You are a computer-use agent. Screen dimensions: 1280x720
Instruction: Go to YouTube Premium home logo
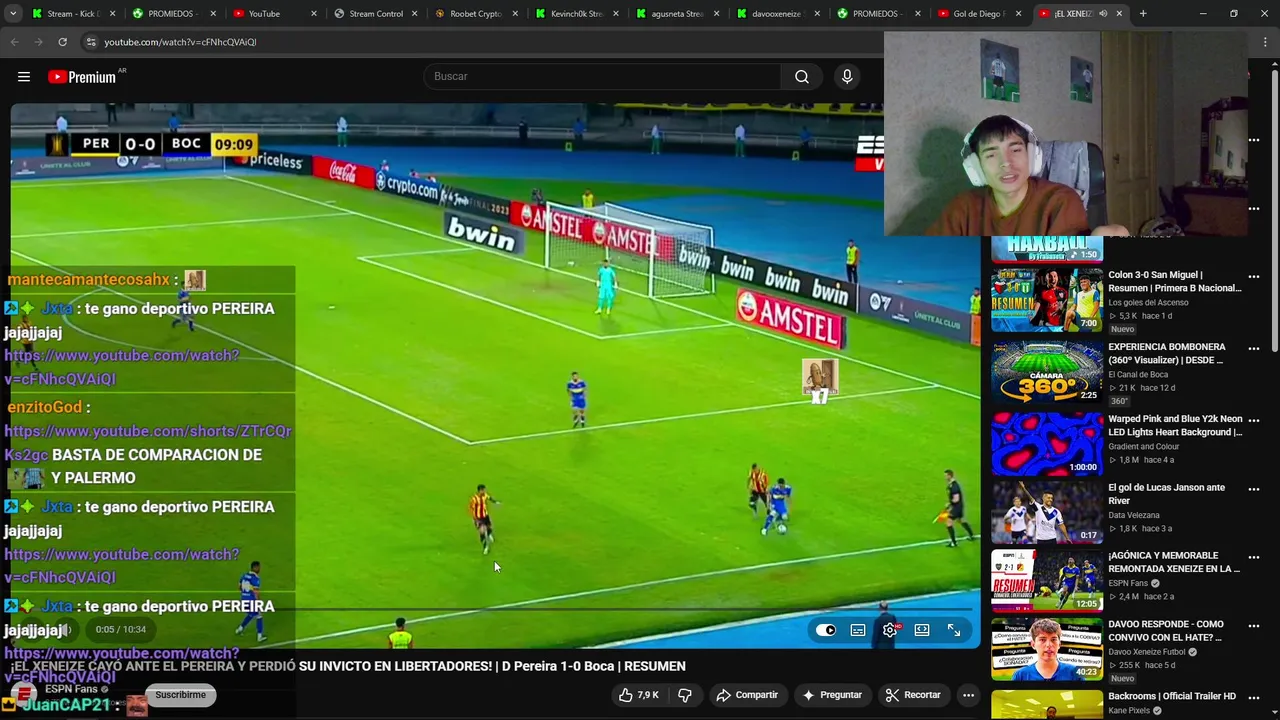pos(82,77)
